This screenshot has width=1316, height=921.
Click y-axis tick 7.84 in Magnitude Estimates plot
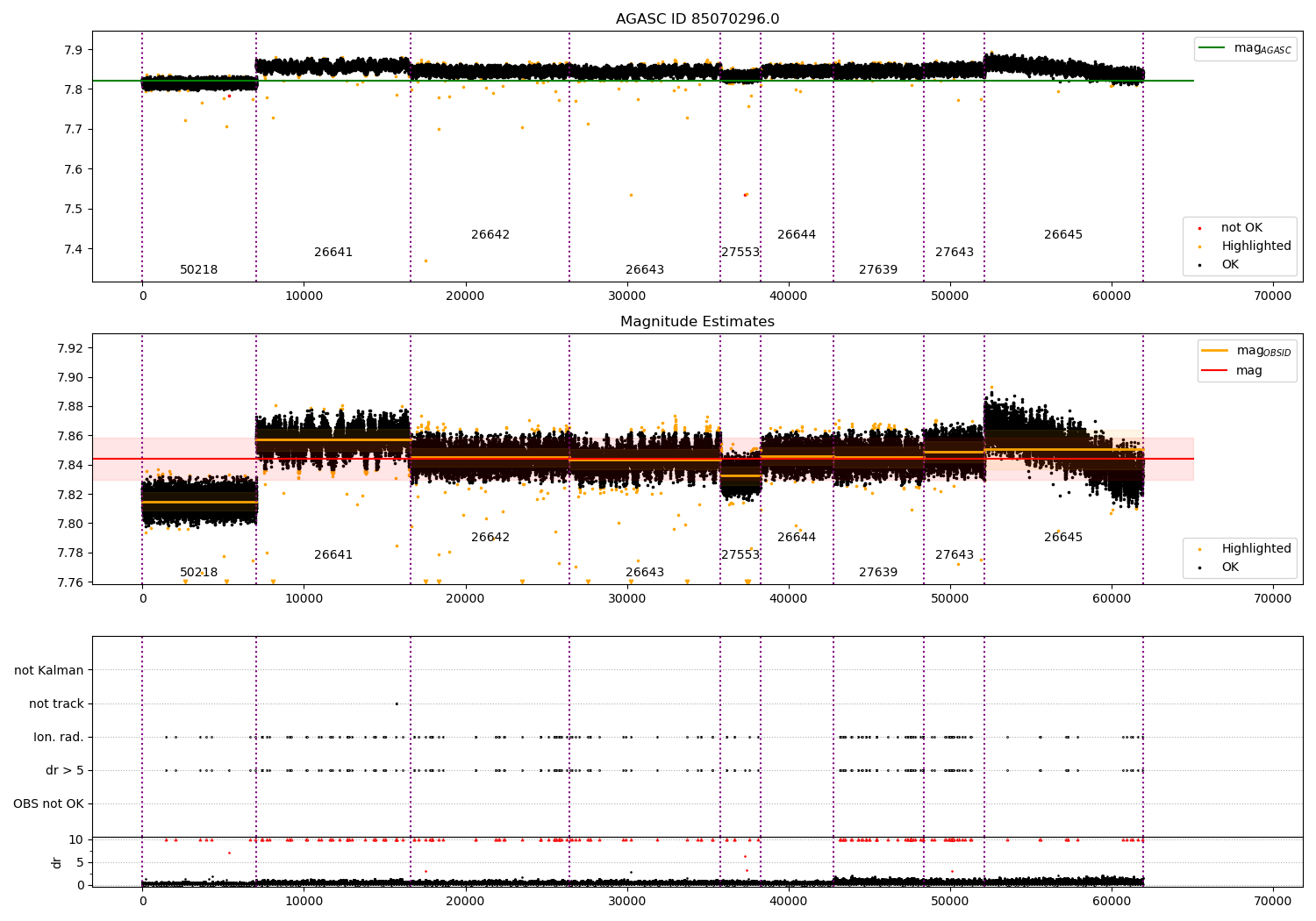click(71, 466)
